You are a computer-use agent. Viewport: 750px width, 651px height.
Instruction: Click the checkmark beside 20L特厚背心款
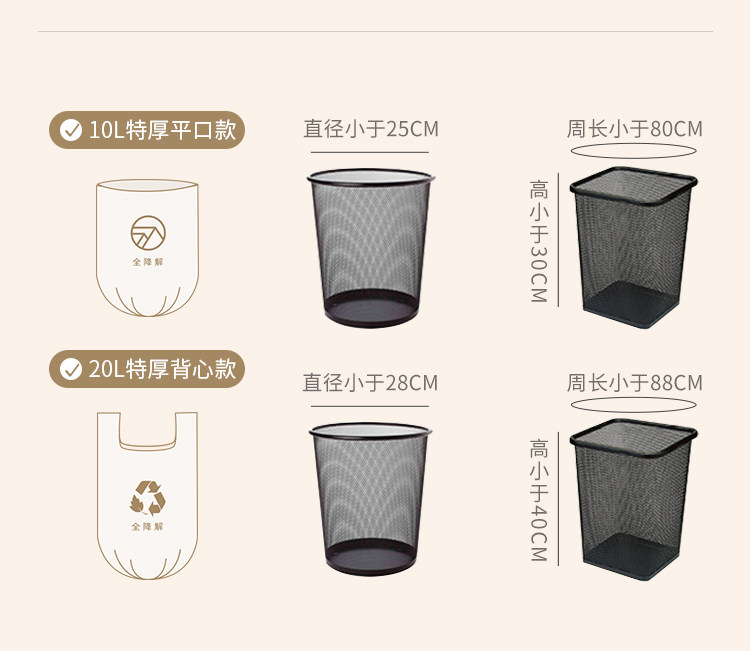click(x=71, y=369)
